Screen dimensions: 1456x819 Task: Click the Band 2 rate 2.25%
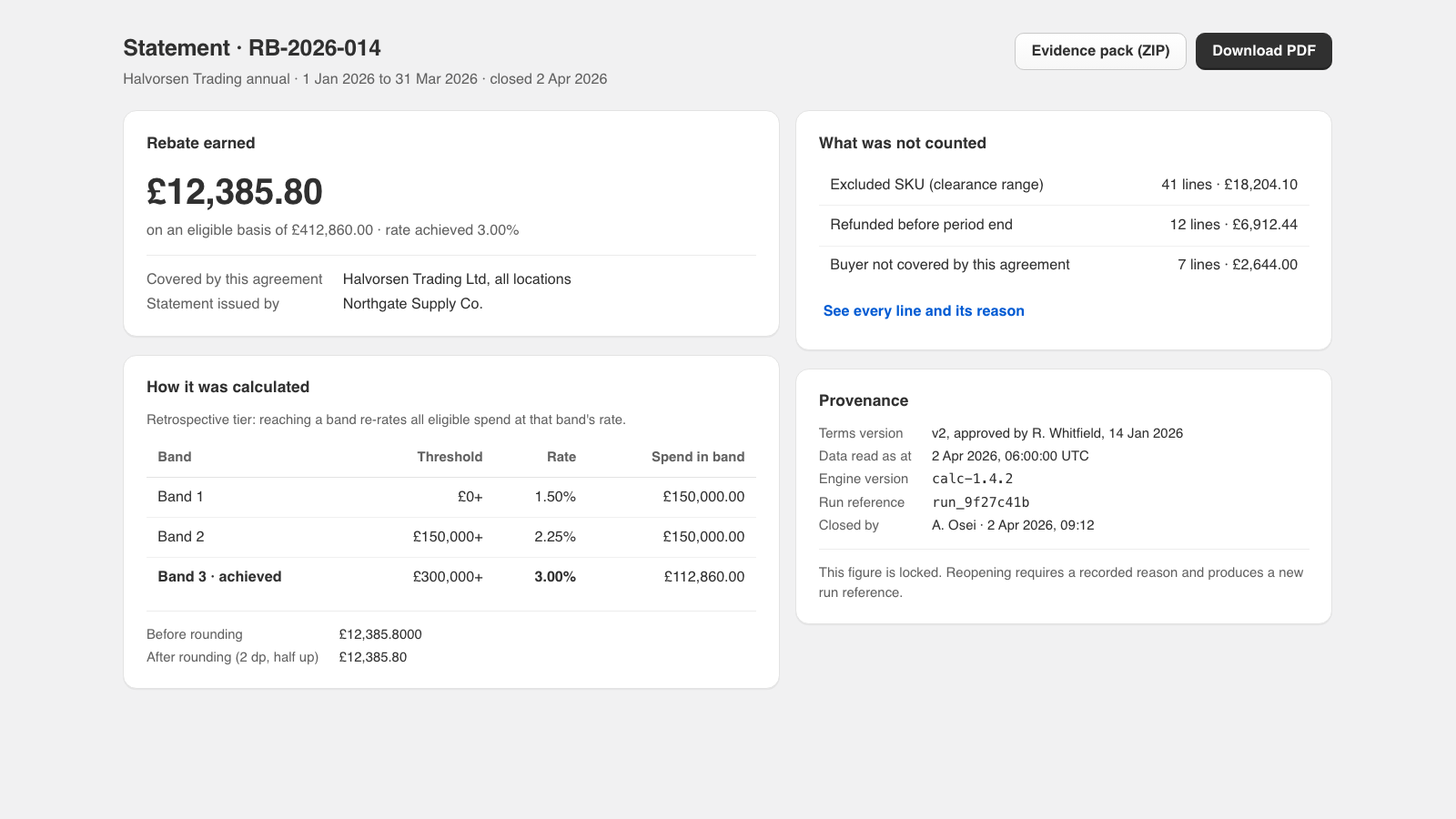pyautogui.click(x=555, y=537)
